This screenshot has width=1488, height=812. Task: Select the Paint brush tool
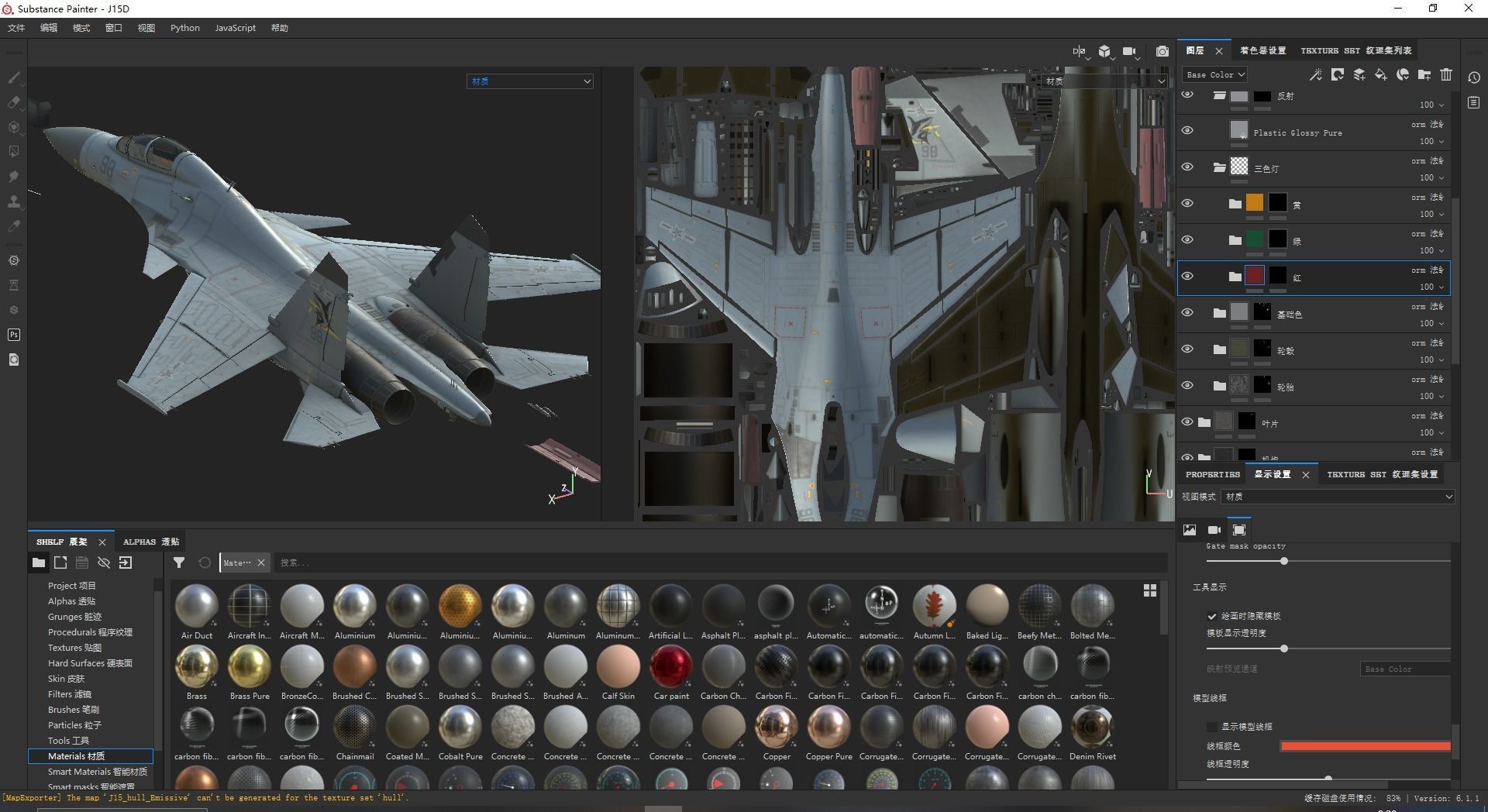13,77
